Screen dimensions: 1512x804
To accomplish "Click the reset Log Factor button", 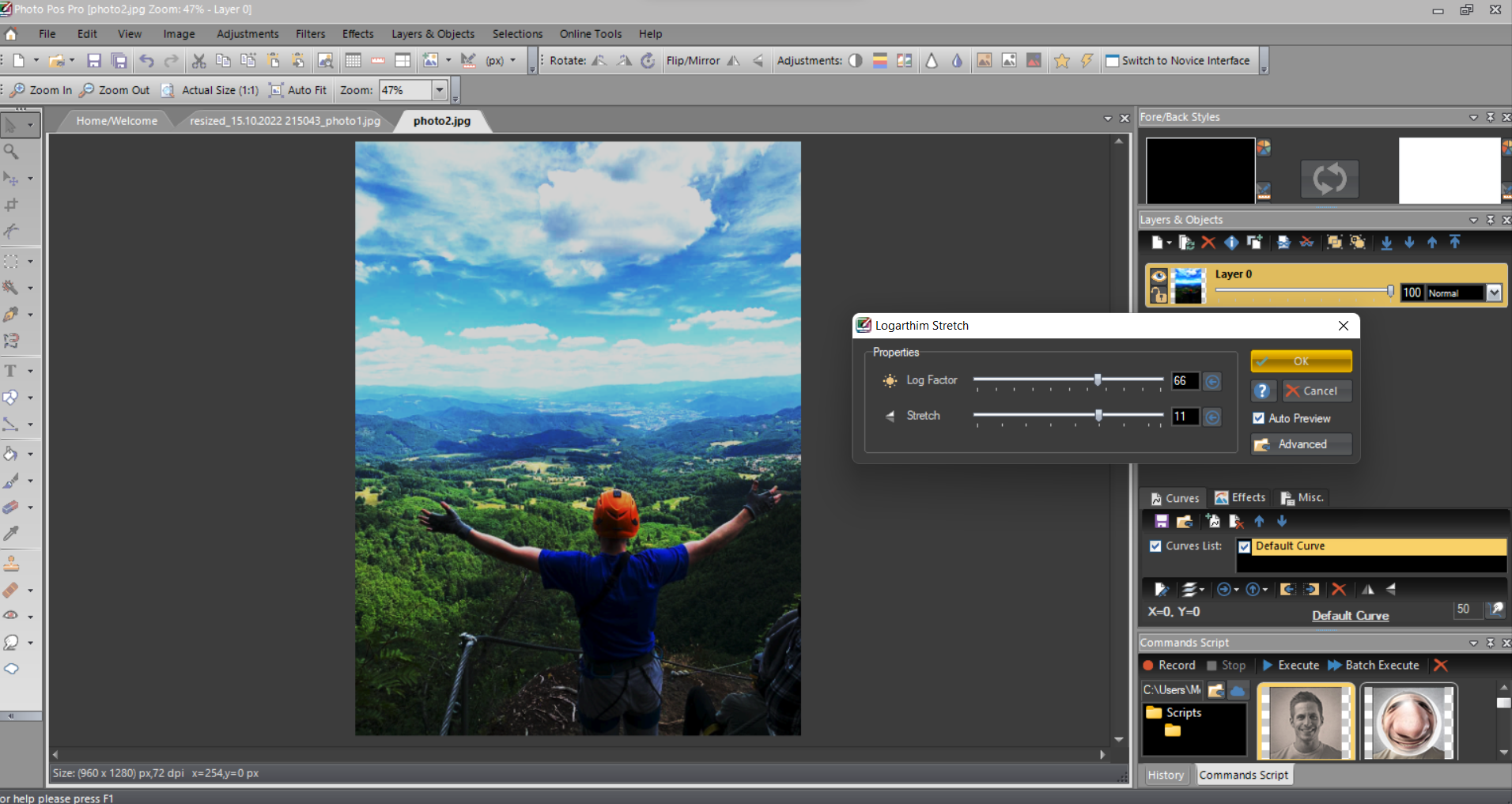I will pos(1212,381).
